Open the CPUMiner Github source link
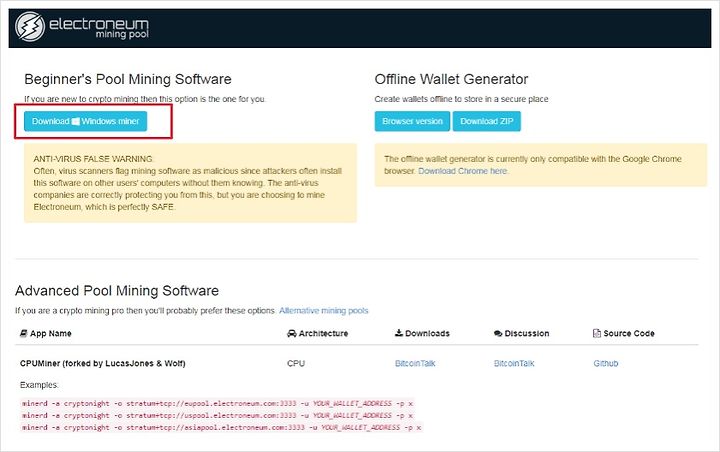 (x=606, y=363)
